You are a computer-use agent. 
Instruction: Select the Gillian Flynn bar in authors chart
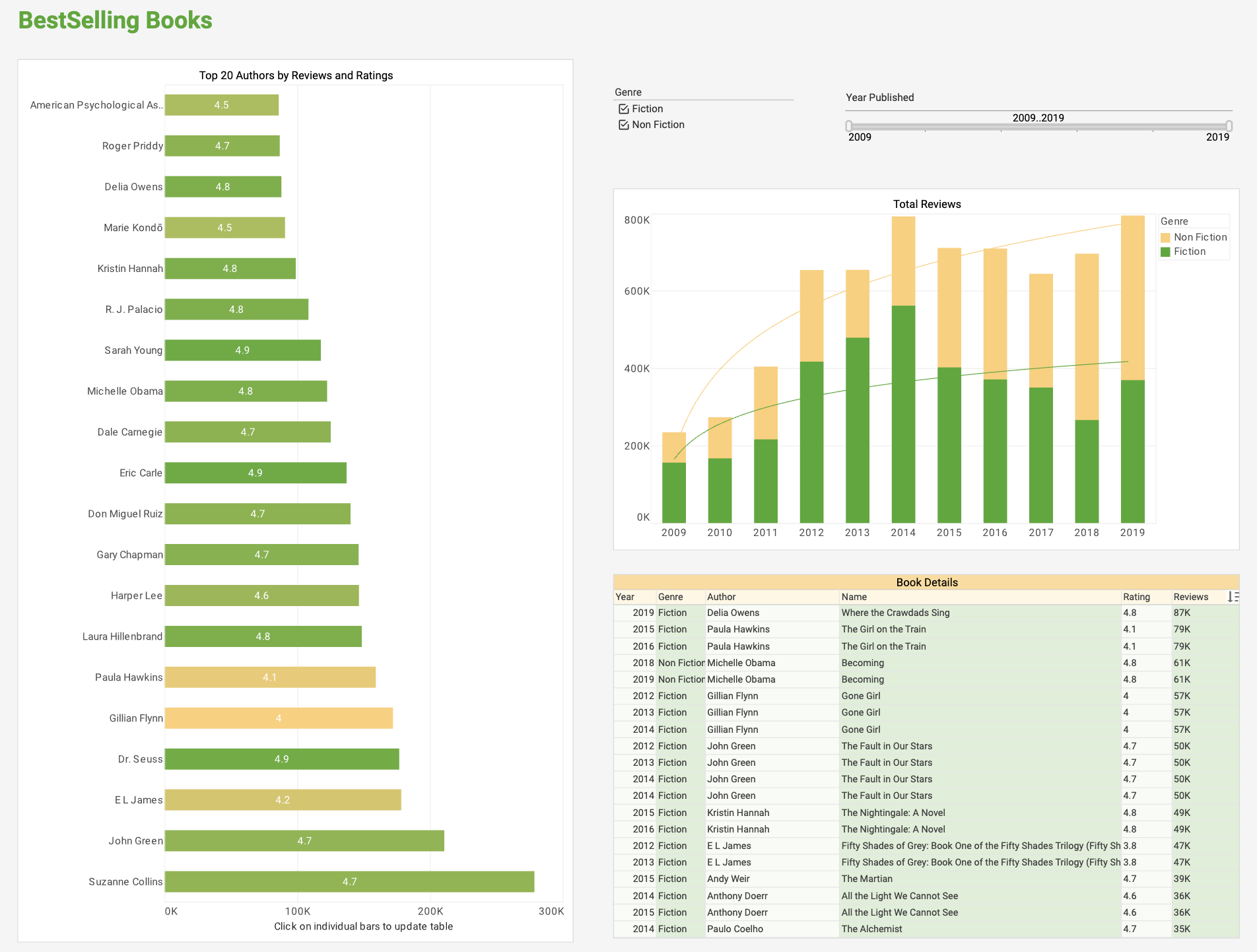tap(279, 718)
